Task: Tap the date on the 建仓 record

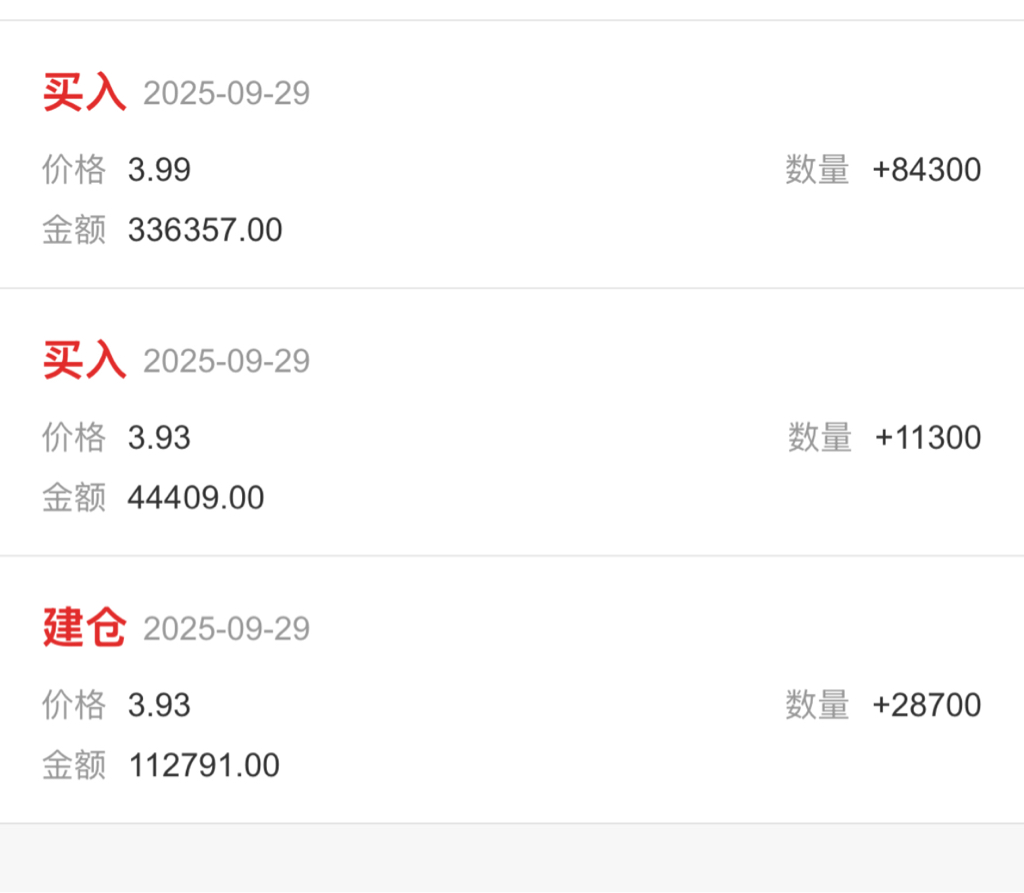Action: pos(226,628)
